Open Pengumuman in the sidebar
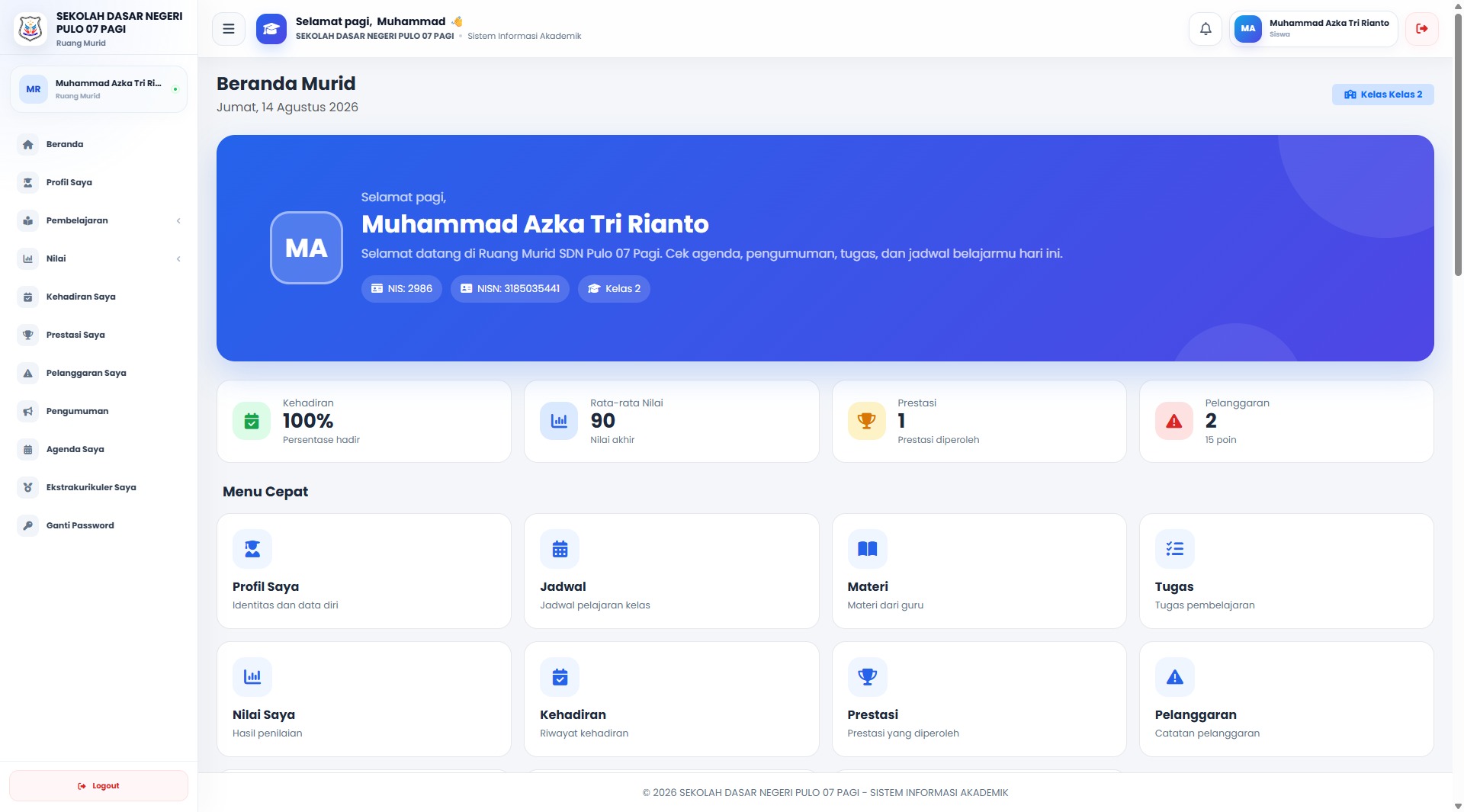This screenshot has width=1464, height=812. pyautogui.click(x=98, y=411)
